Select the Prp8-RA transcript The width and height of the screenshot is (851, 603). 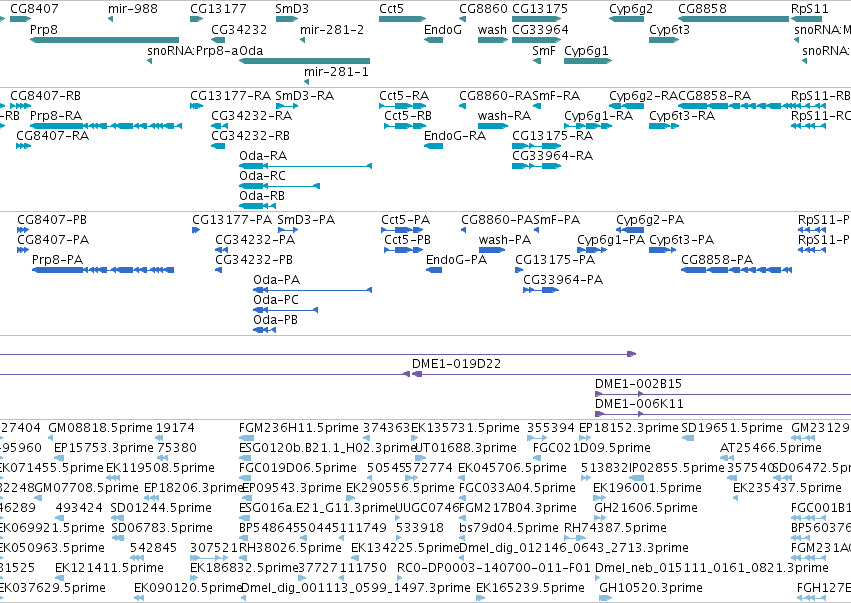(106, 126)
